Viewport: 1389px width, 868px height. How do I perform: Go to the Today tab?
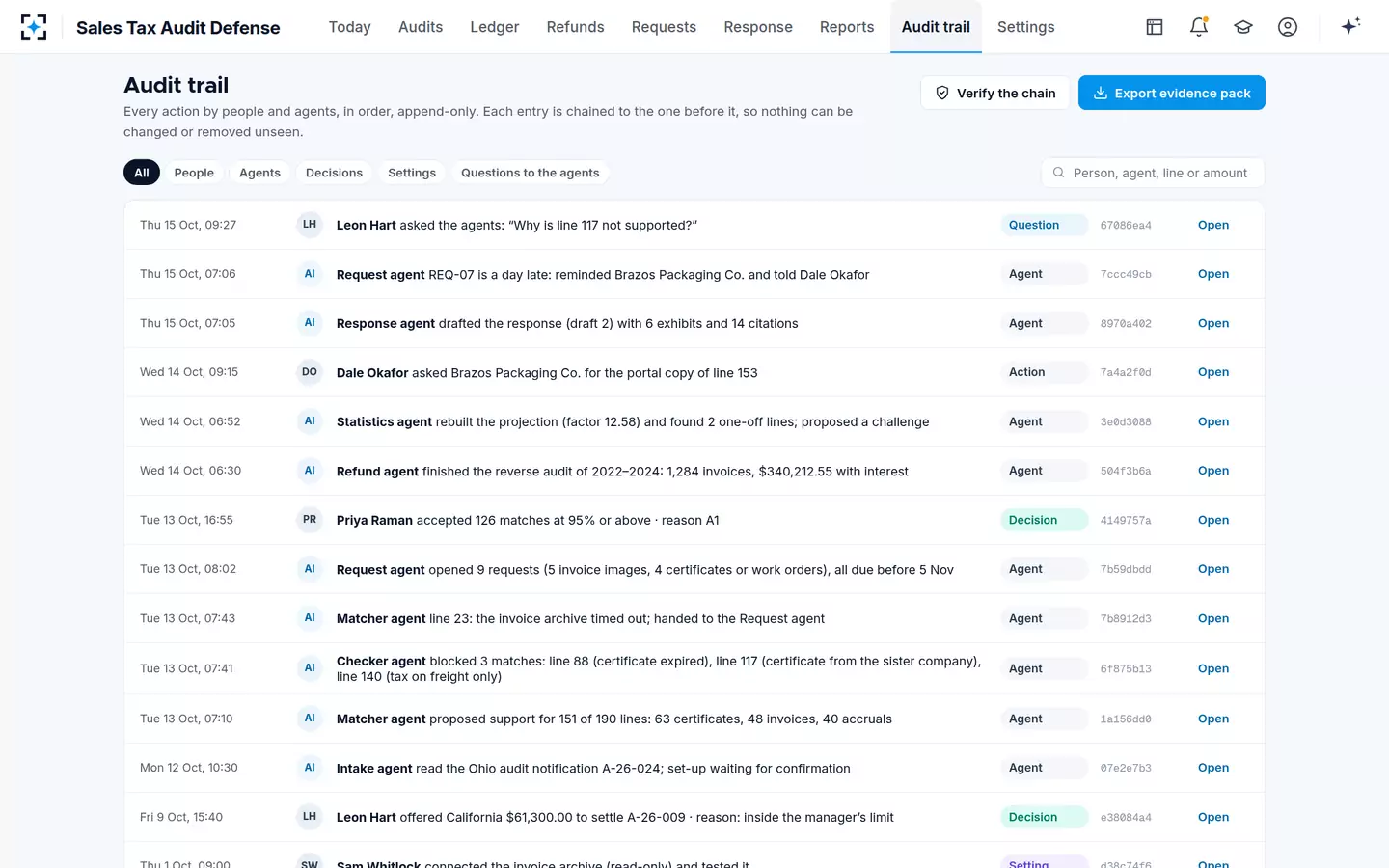coord(349,27)
